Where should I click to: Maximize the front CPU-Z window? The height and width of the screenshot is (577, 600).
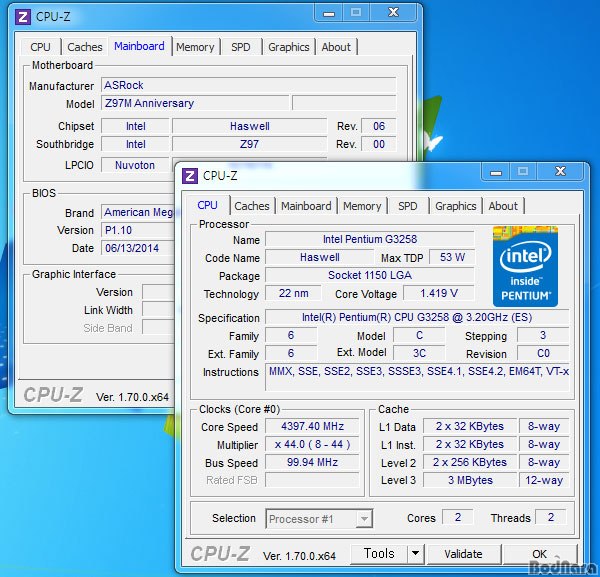(x=523, y=172)
